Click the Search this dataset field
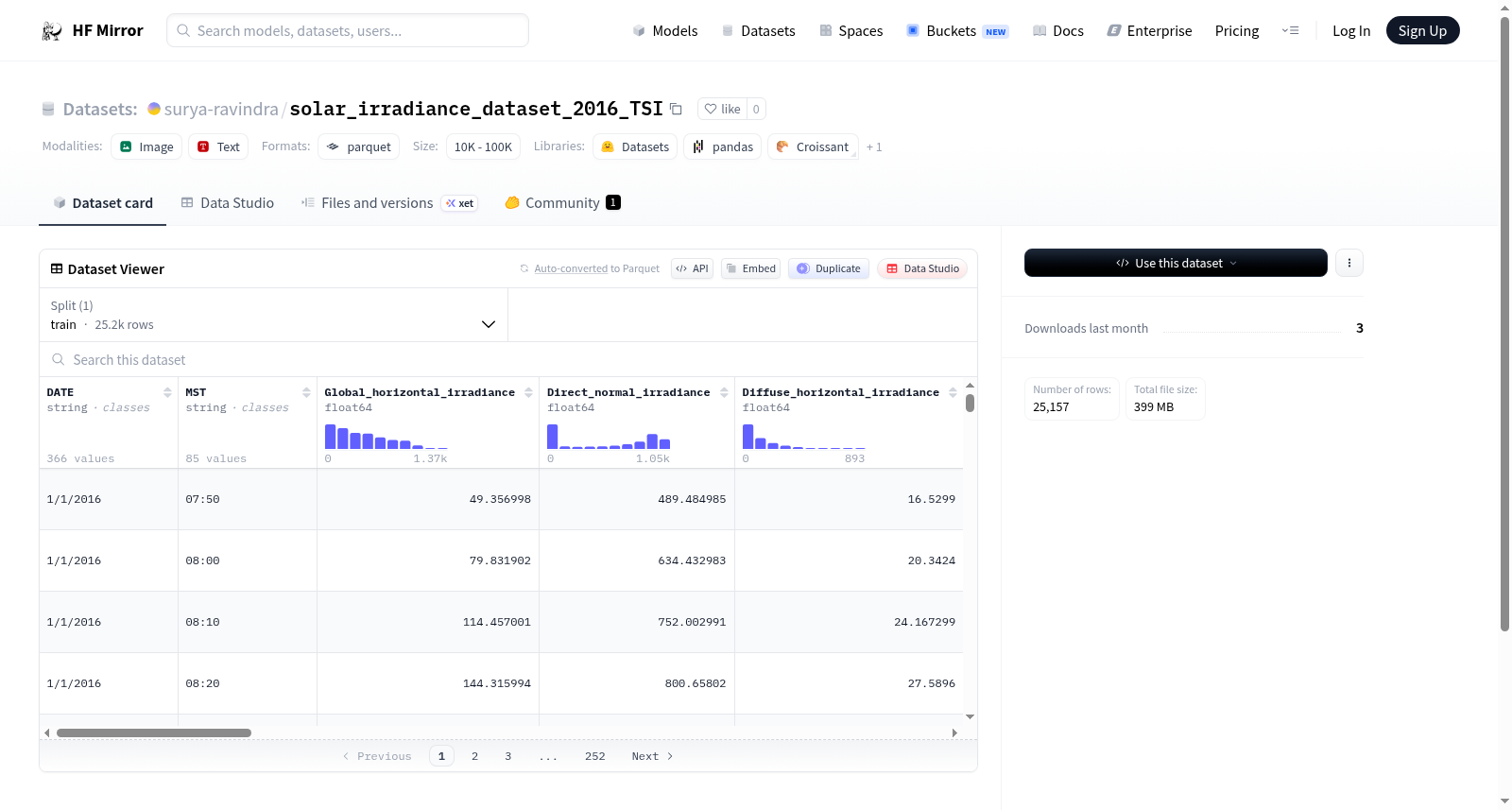Screen dimensions: 1512x810 click(508, 359)
